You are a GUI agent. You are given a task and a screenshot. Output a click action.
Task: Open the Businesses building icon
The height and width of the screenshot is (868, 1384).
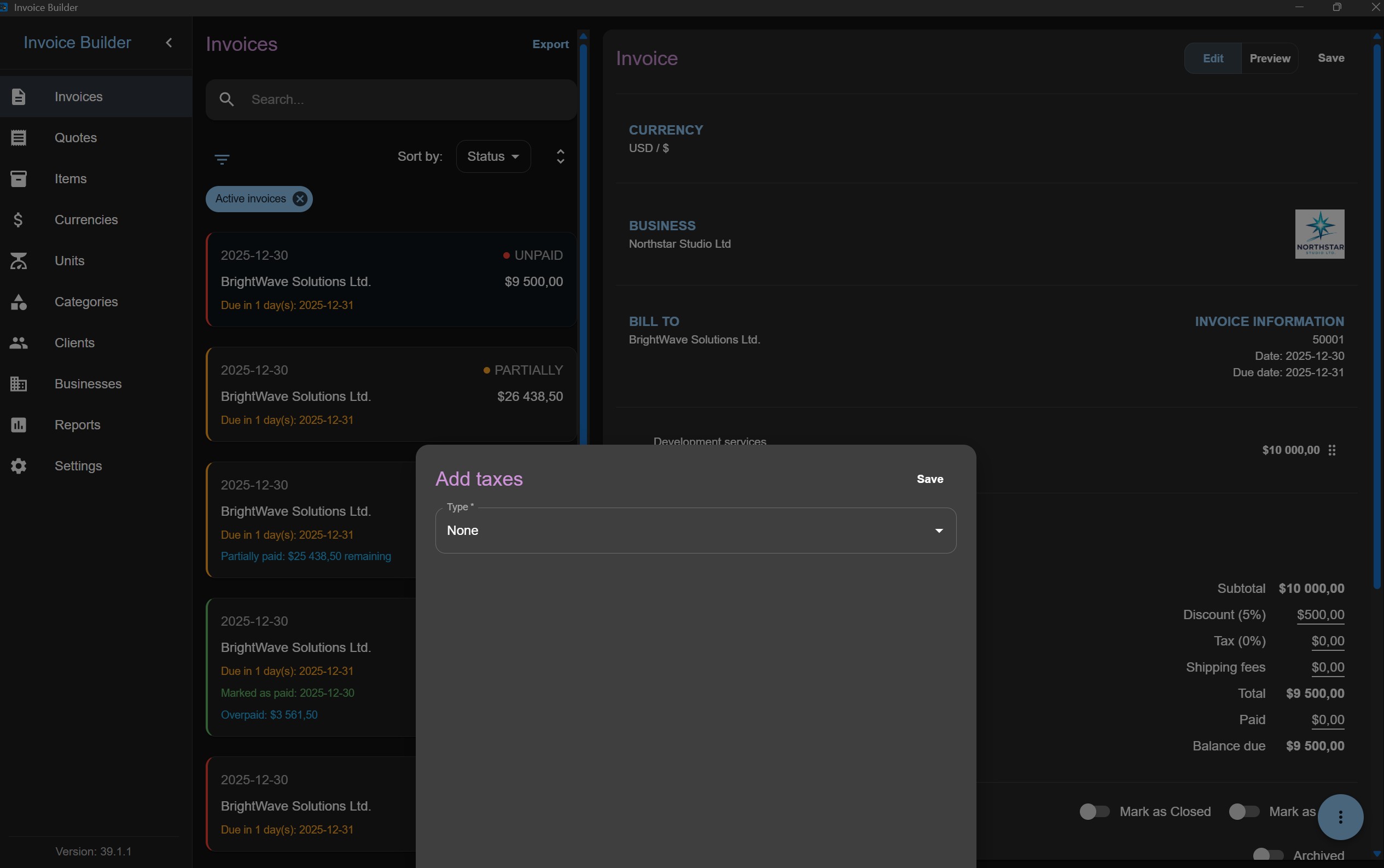pyautogui.click(x=19, y=384)
